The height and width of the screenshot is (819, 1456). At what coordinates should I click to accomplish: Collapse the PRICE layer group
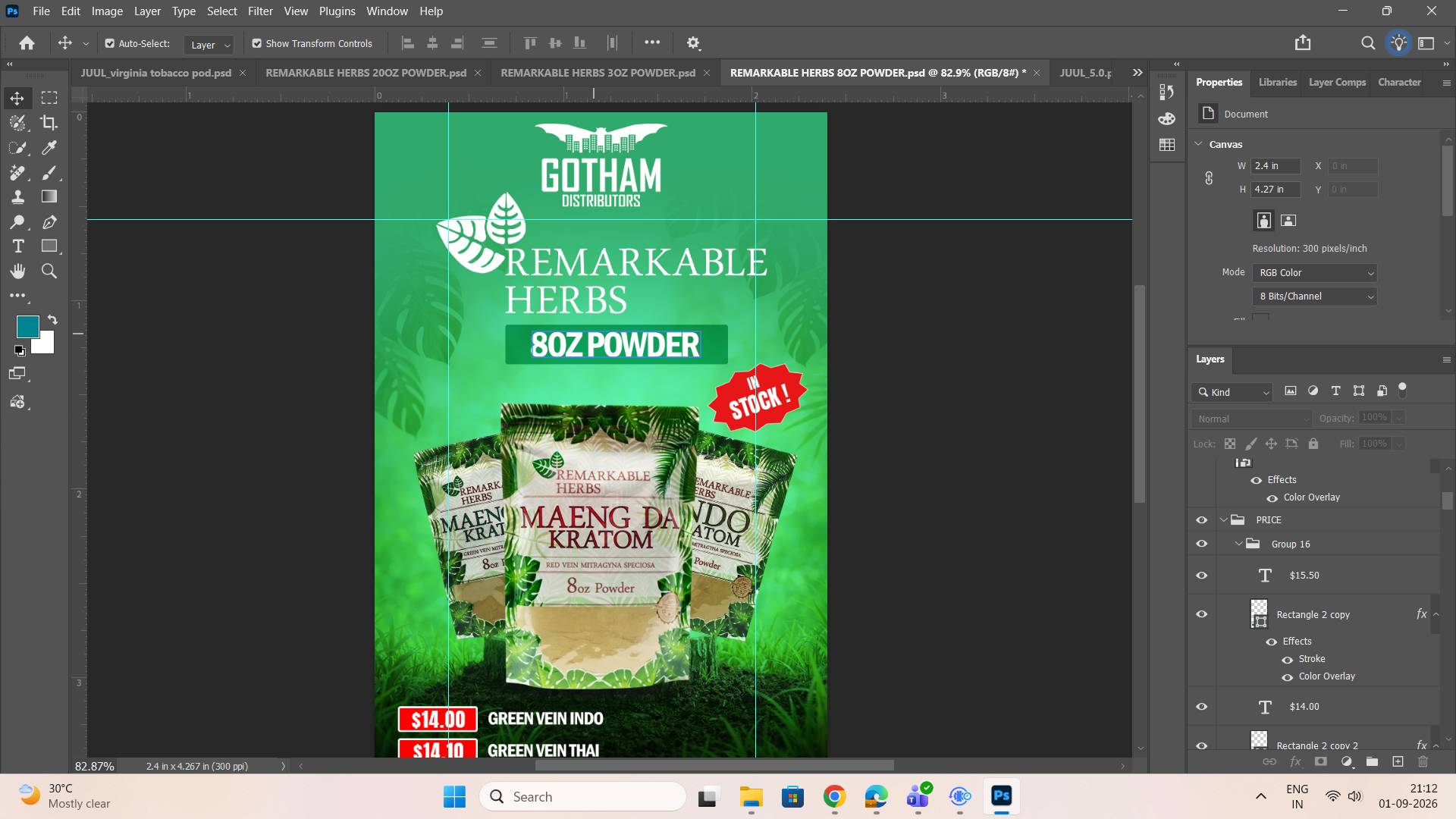coord(1223,520)
